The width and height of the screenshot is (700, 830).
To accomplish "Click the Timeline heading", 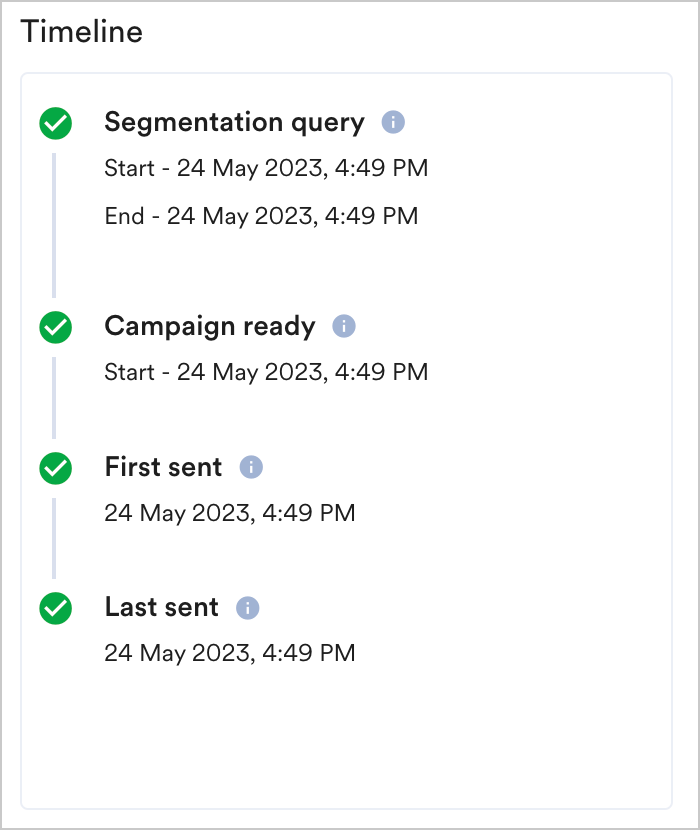I will [82, 32].
